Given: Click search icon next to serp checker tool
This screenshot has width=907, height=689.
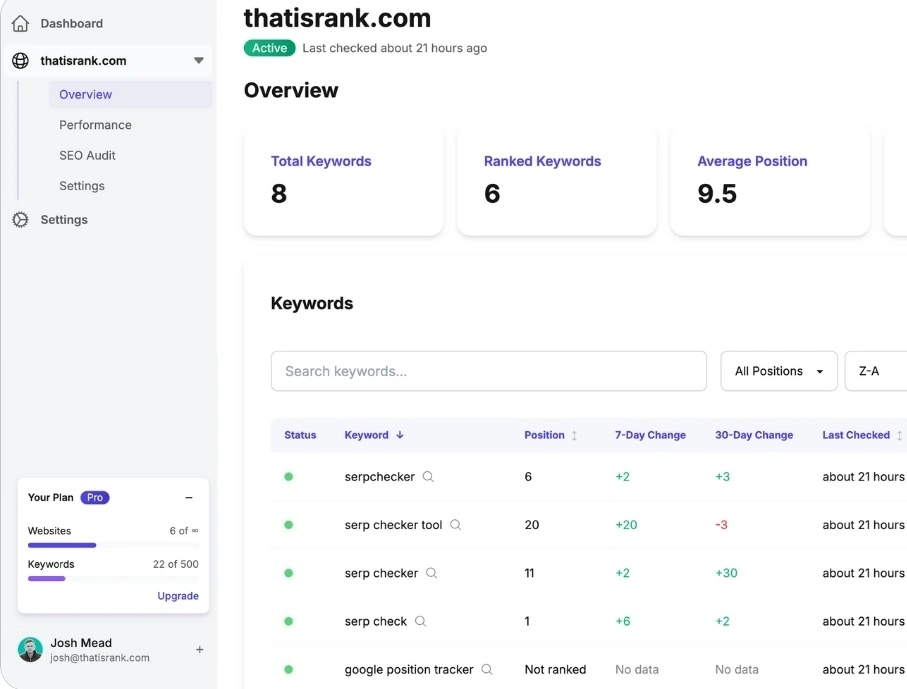Looking at the screenshot, I should tap(456, 525).
